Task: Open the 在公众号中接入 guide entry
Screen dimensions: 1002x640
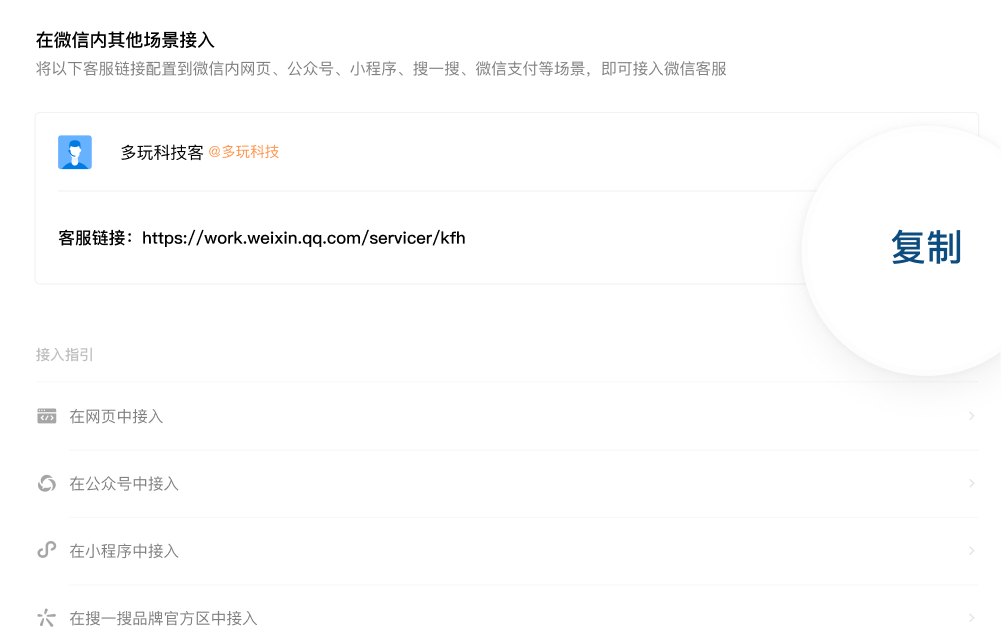Action: [x=124, y=484]
